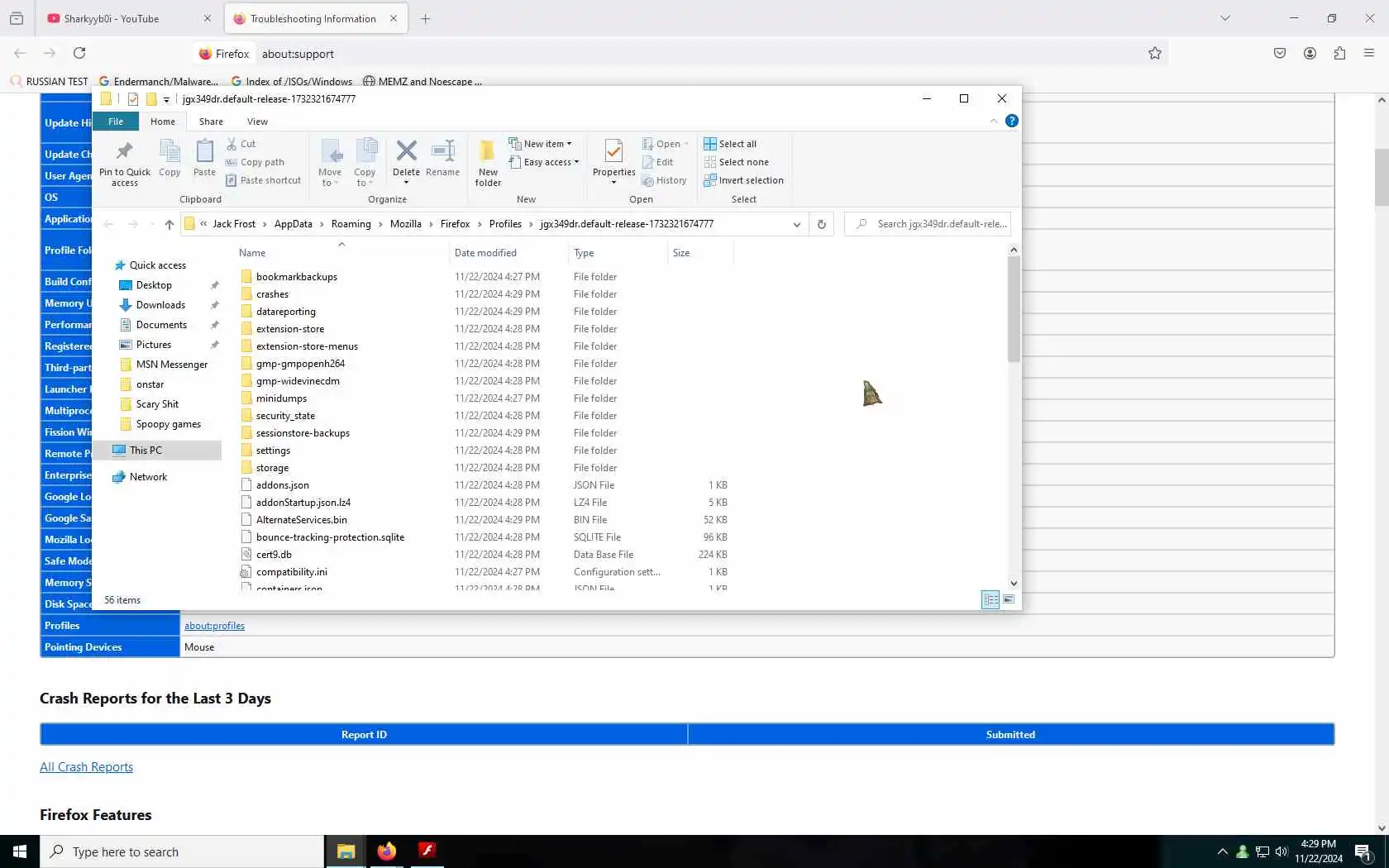Switch to large icons view button
Viewport: 1389px width, 868px height.
coord(1009,600)
